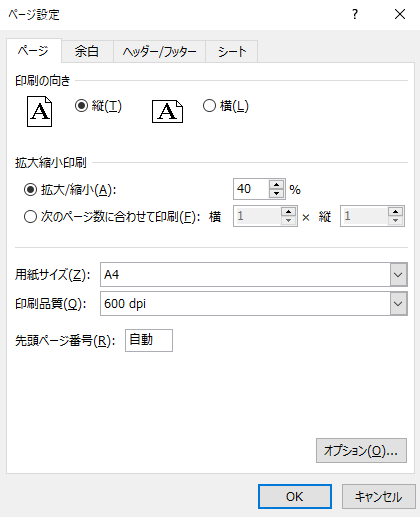Open the 用紙サイズ A4 dropdown

tap(399, 275)
